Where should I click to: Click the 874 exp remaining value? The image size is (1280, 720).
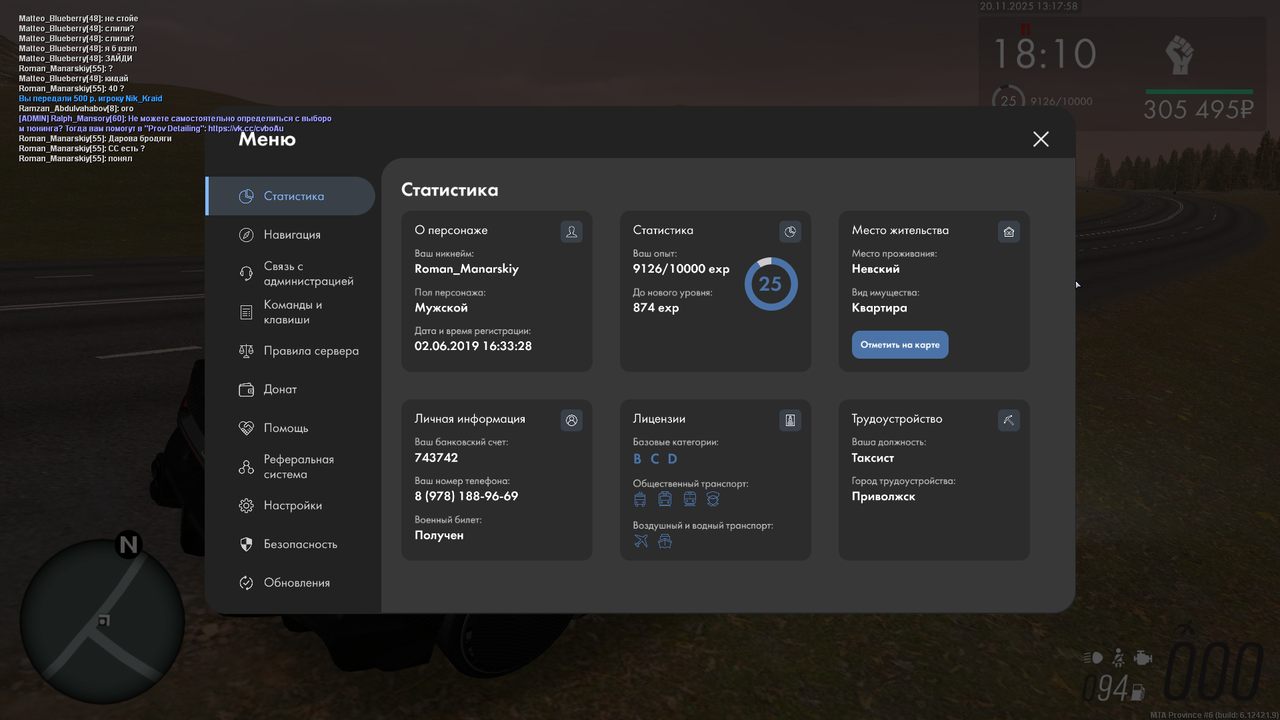[656, 308]
